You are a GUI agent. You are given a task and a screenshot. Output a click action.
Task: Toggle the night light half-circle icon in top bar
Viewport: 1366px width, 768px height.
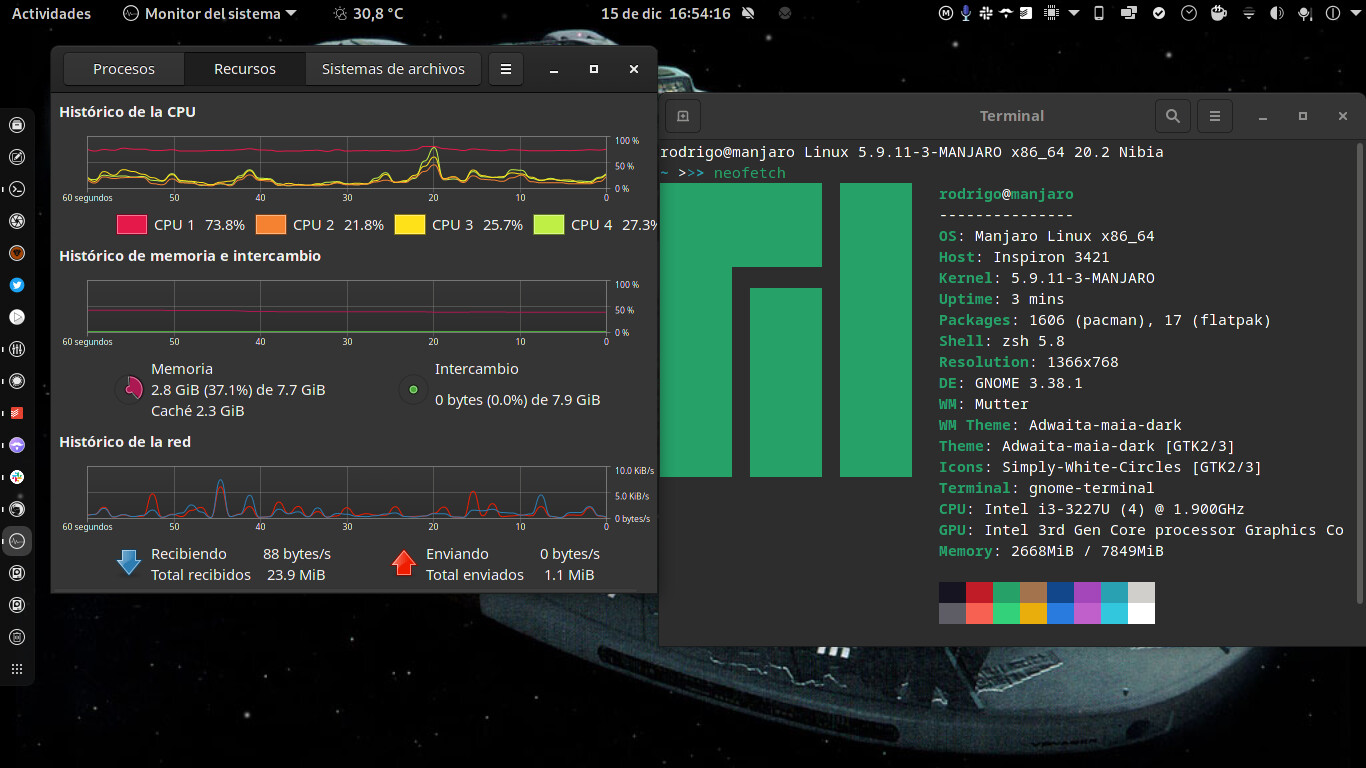1276,13
